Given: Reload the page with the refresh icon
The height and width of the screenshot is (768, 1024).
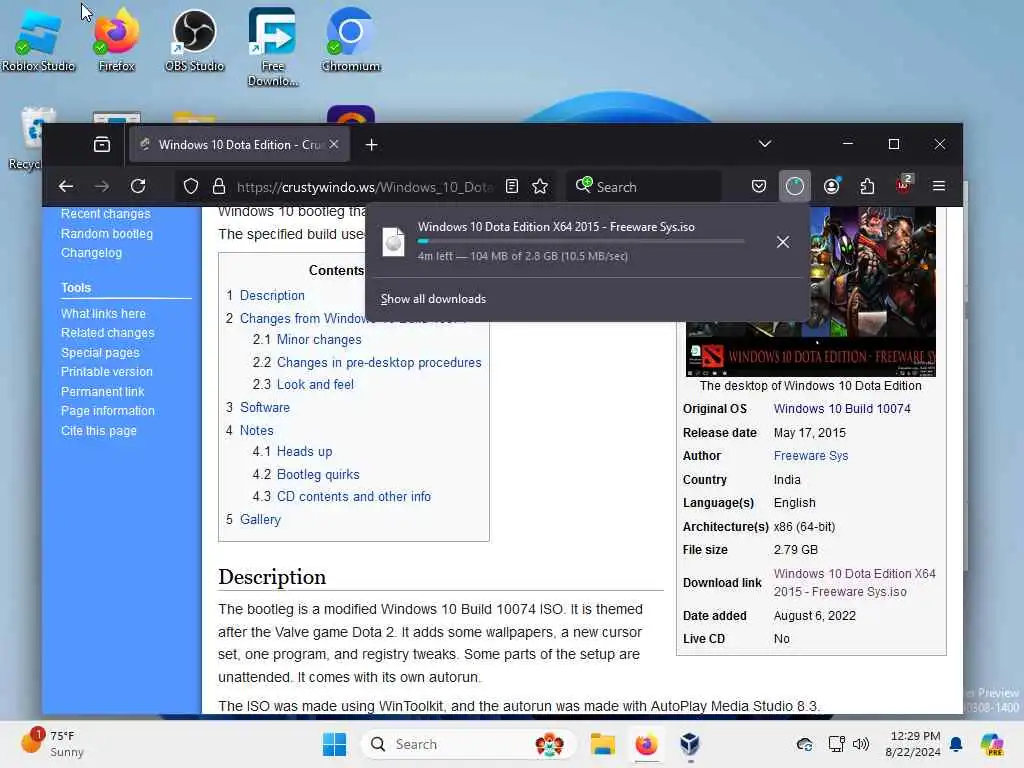Looking at the screenshot, I should (x=138, y=187).
